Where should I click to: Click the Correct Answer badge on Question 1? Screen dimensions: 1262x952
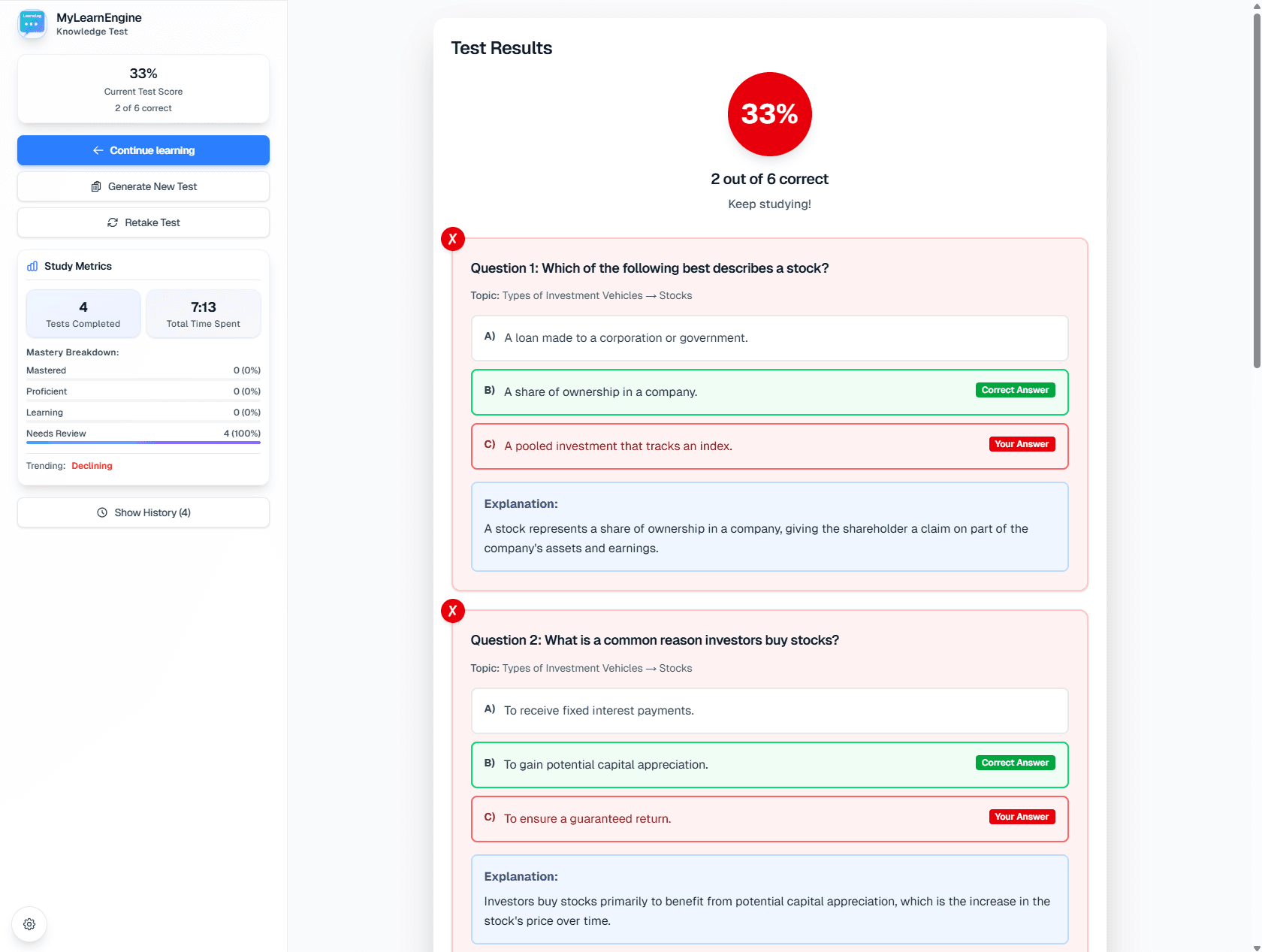1015,390
